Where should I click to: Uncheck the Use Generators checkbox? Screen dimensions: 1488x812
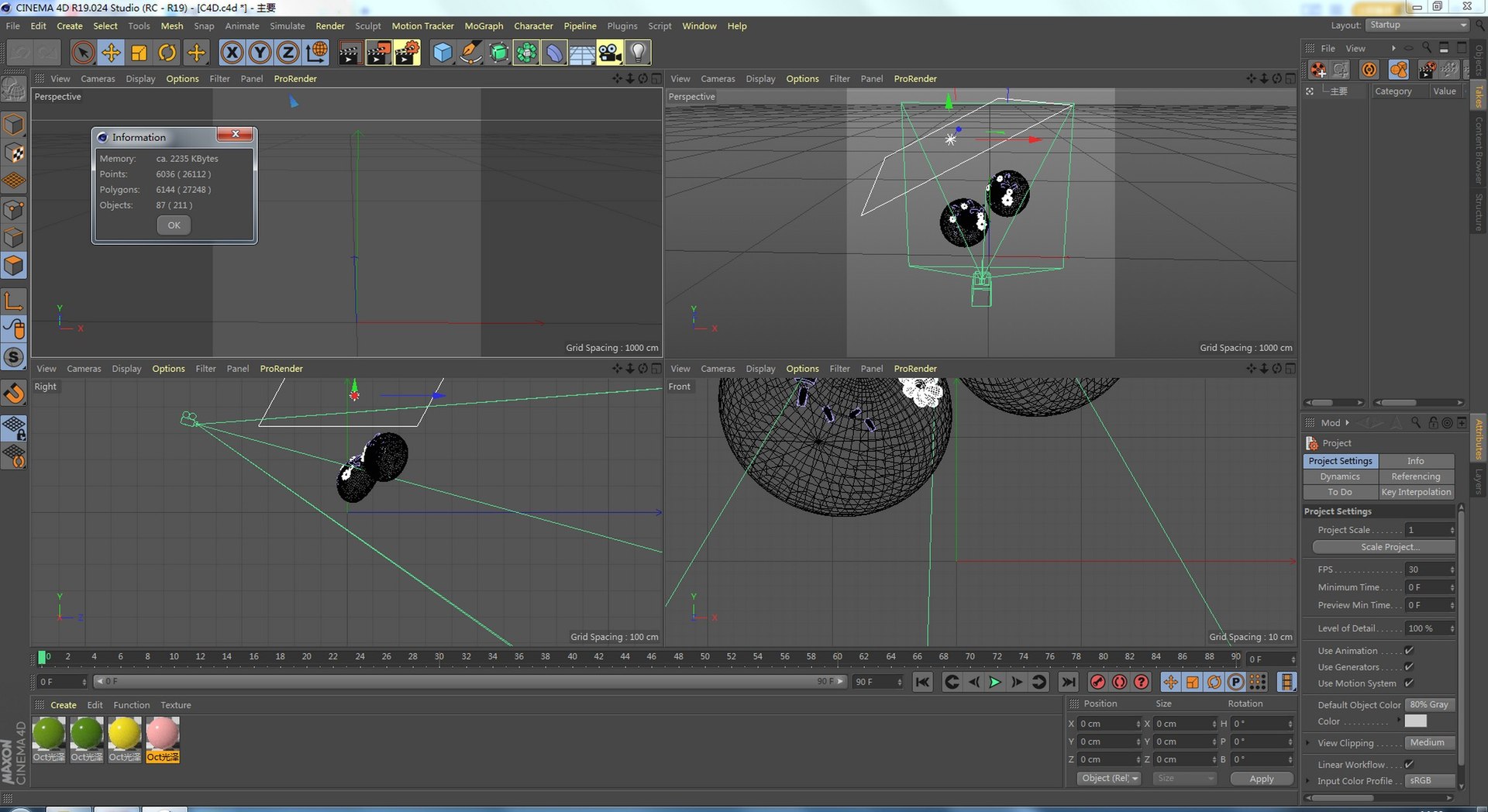[1409, 667]
